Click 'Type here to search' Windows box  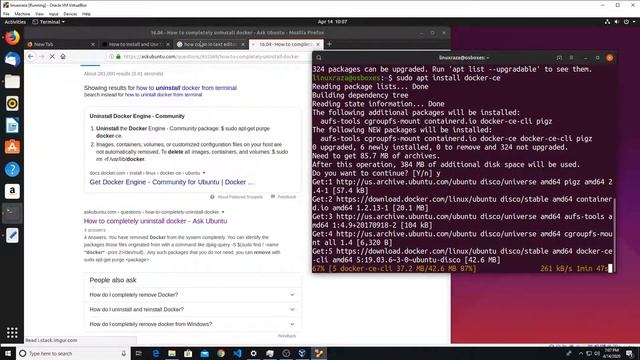[73, 353]
